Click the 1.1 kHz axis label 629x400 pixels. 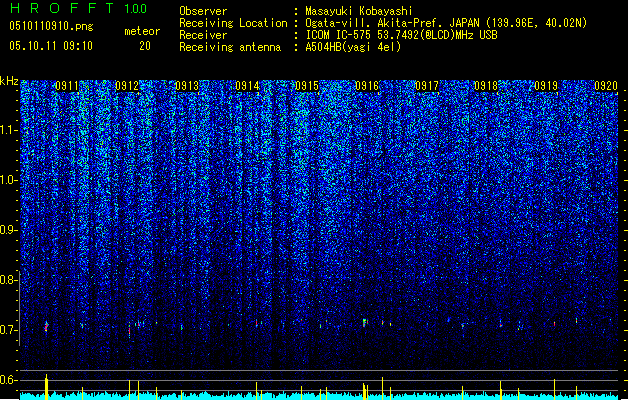[8, 130]
